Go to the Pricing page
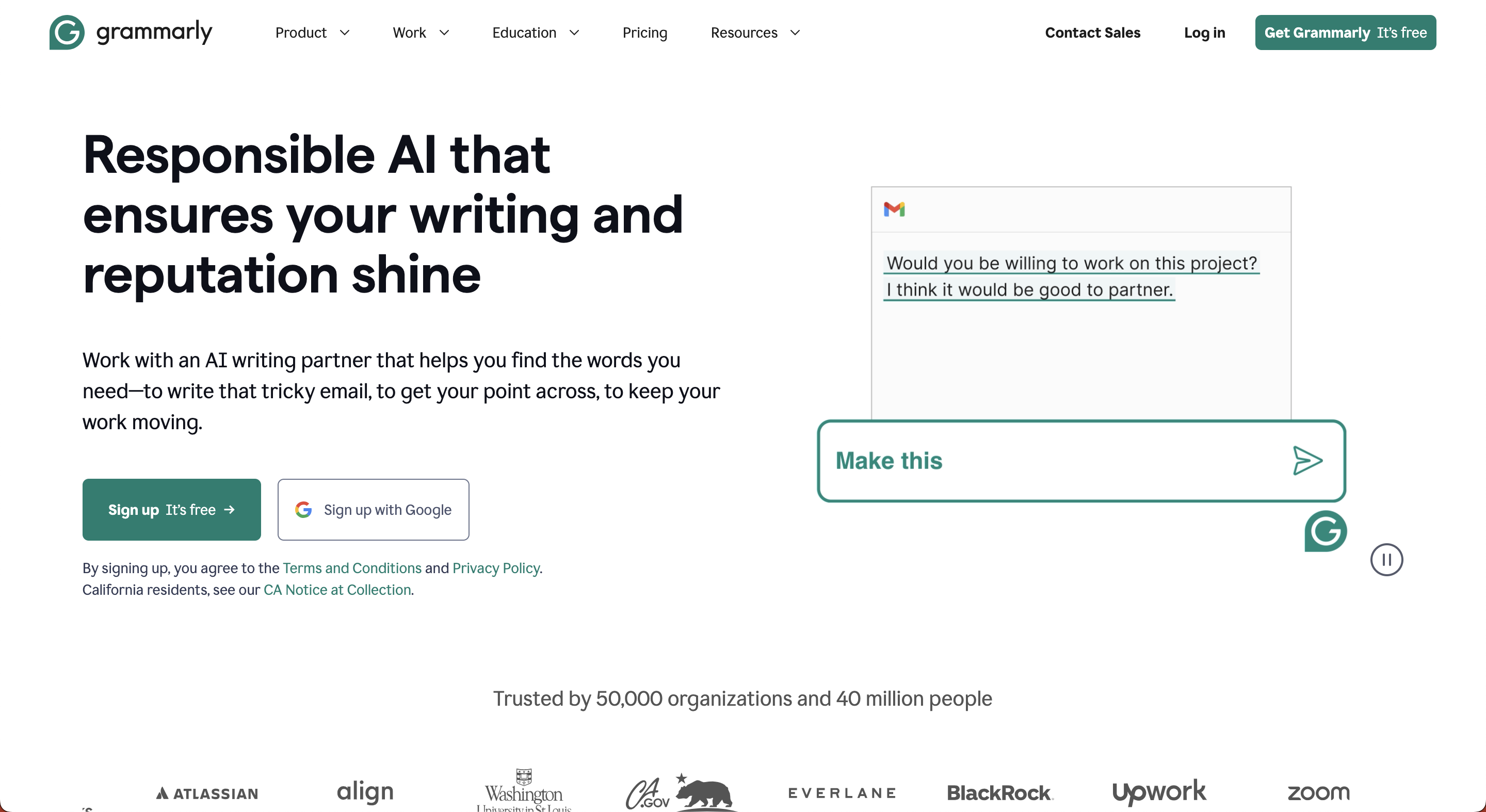The image size is (1486, 812). [644, 33]
